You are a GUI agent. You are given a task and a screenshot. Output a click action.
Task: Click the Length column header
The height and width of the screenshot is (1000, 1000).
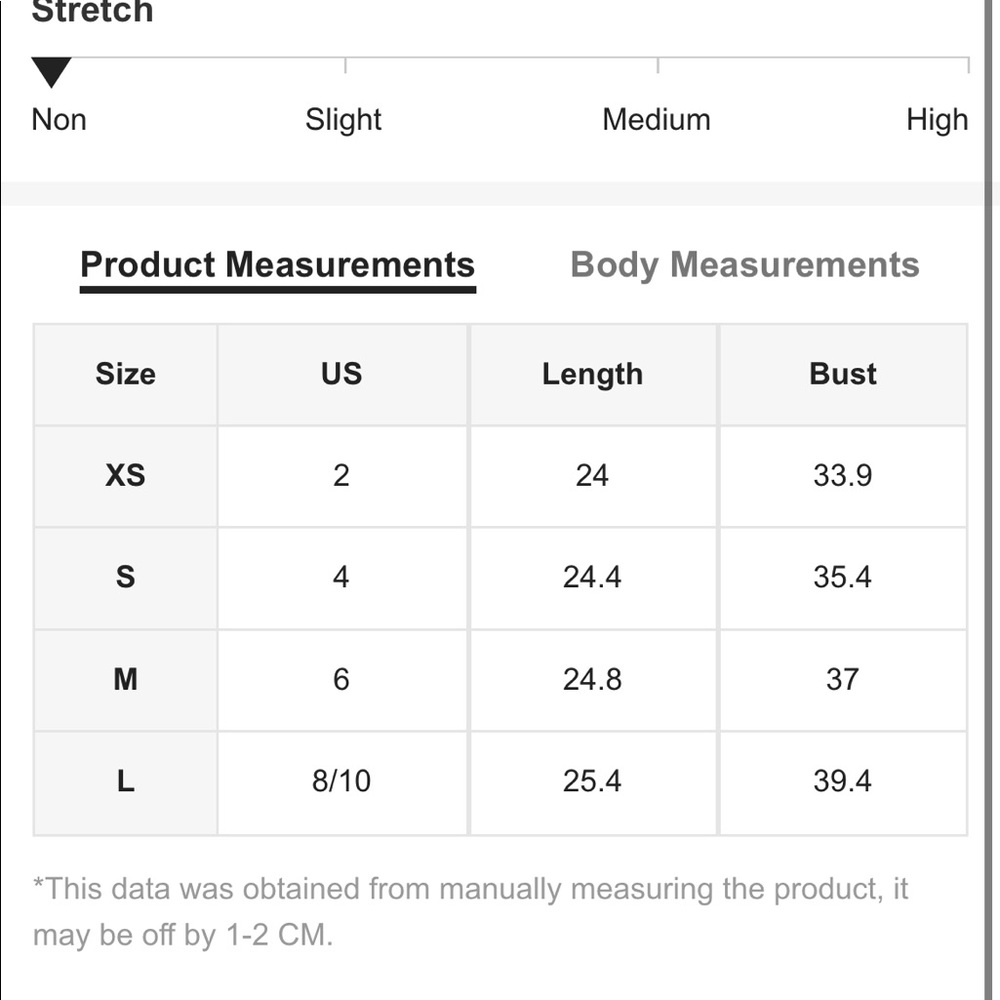592,374
